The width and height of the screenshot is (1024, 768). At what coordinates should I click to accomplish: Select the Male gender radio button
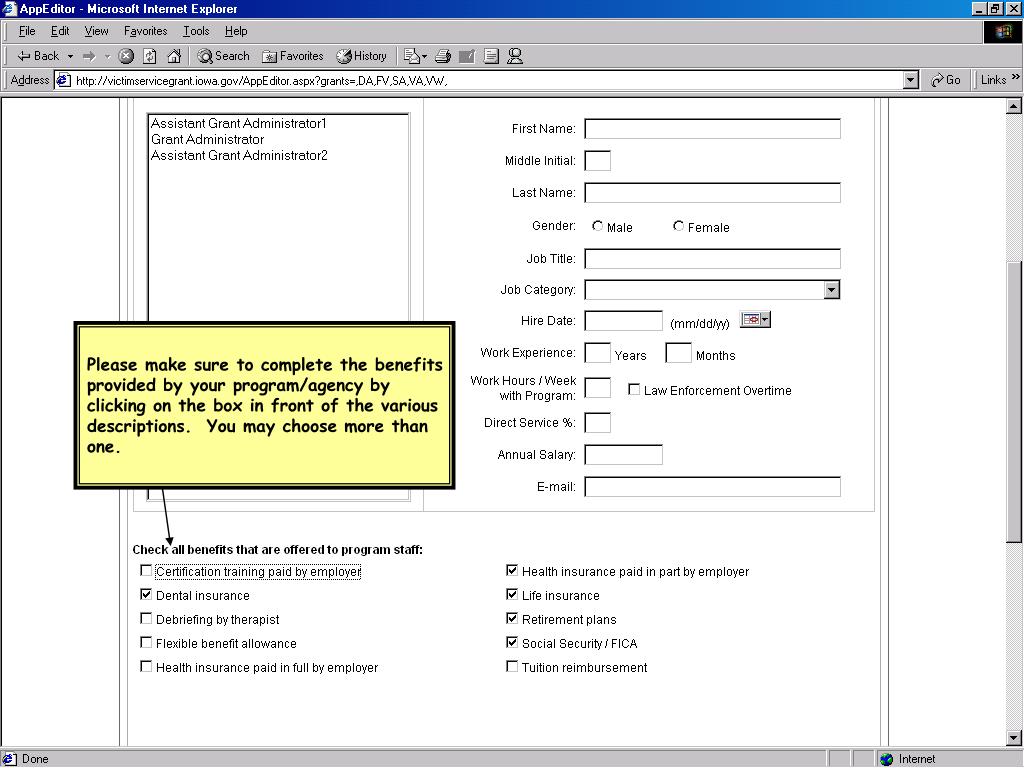pos(597,226)
